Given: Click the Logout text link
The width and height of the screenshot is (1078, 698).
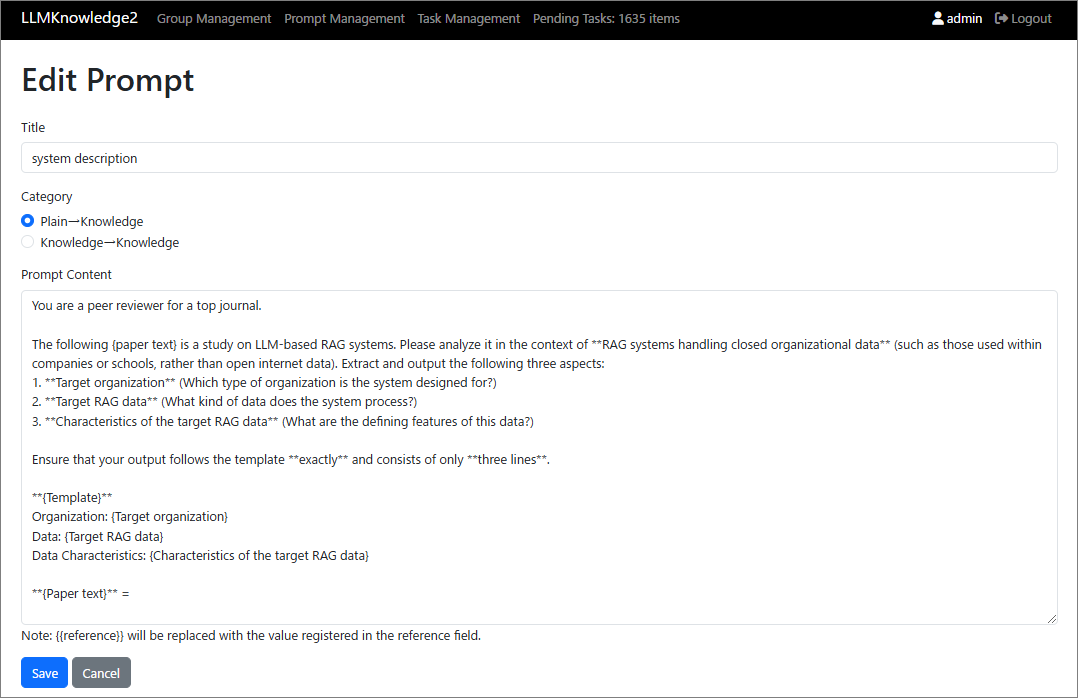Looking at the screenshot, I should [x=1031, y=19].
